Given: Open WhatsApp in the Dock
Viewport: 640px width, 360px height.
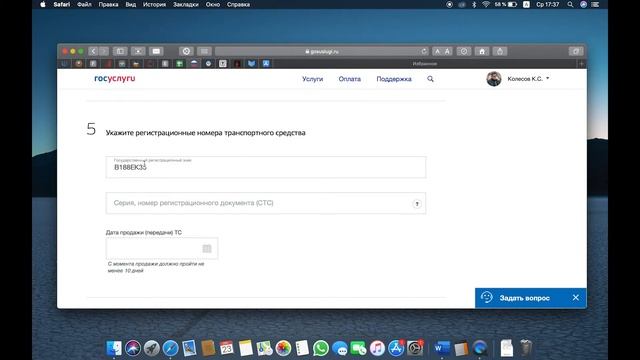Looking at the screenshot, I should 321,348.
